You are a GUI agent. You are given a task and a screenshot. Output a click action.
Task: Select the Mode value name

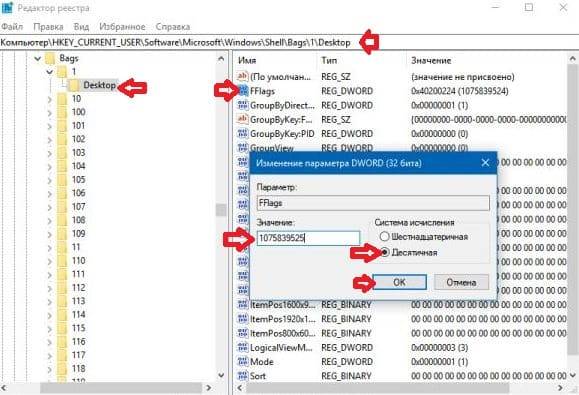261,362
